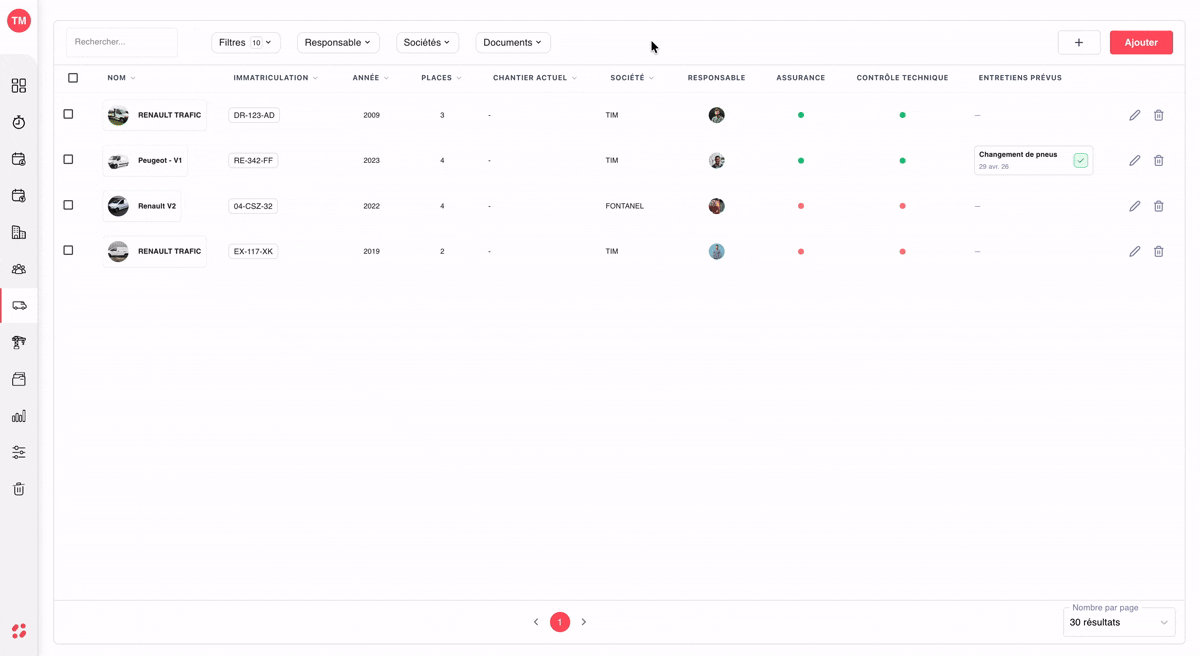Viewport: 1200px width, 656px height.
Task: Delete the Renault V2 row trash icon
Action: click(1159, 206)
